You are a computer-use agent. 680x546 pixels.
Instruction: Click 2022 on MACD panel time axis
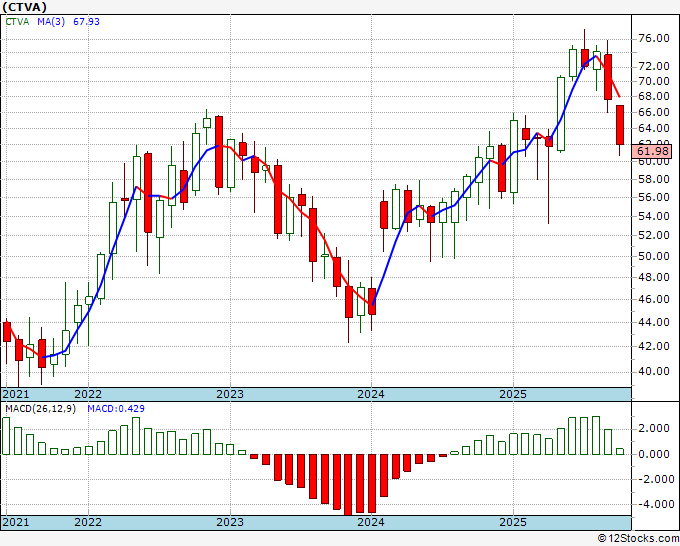88,522
